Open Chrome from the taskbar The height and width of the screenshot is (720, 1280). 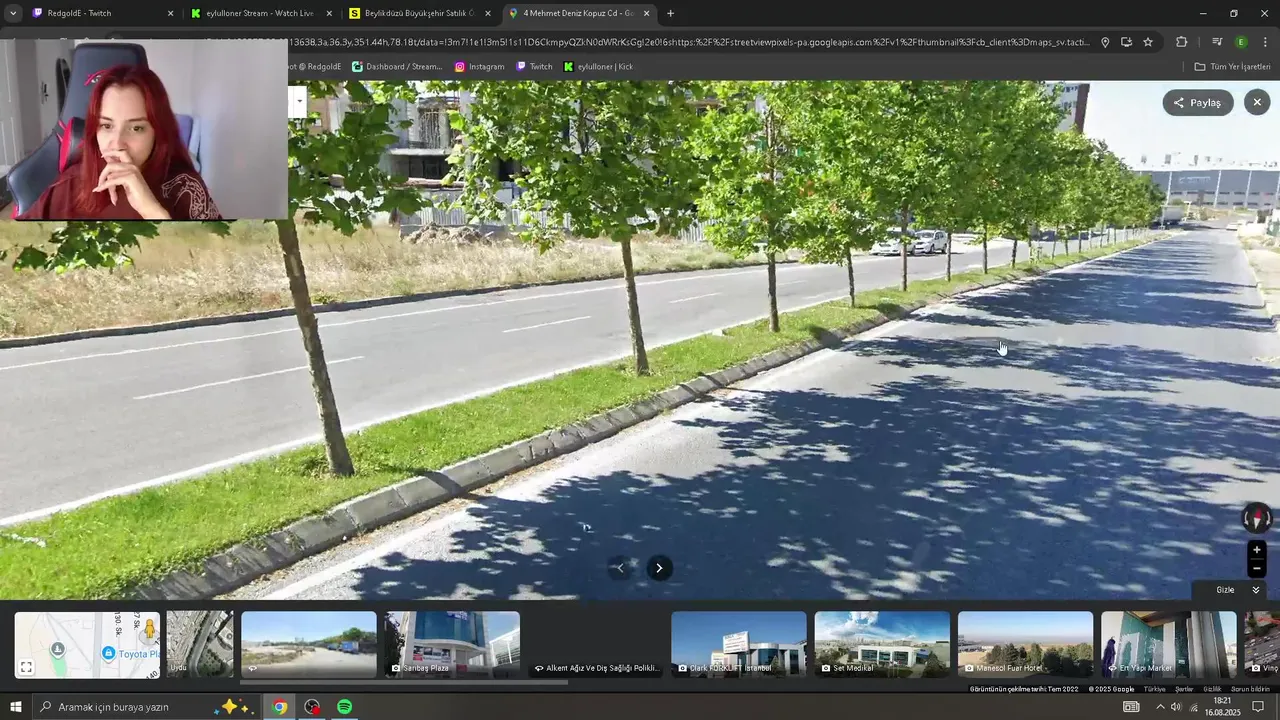click(x=280, y=707)
